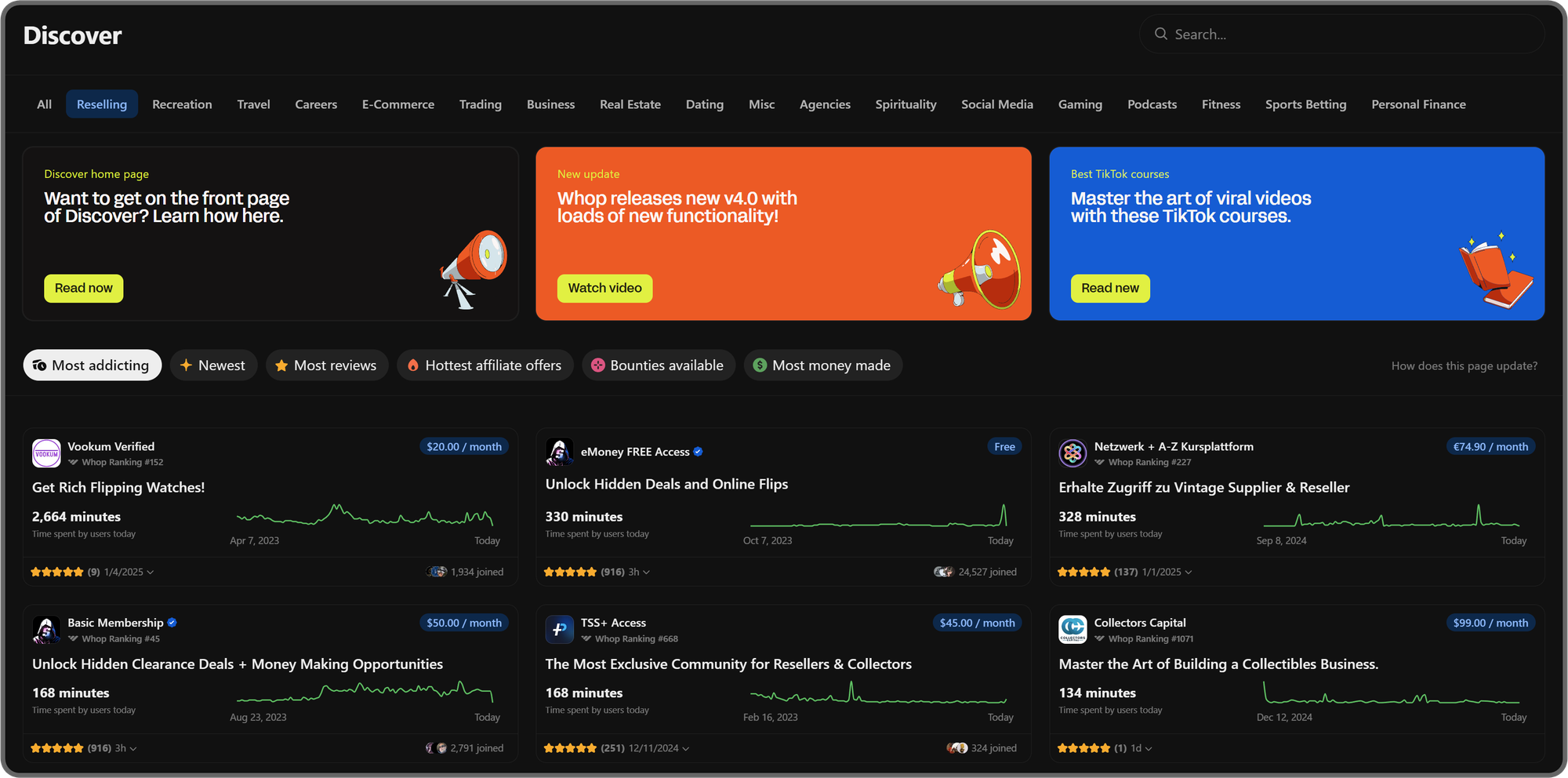1568x778 pixels.
Task: Select the Hottest affiliate offers filter
Action: (x=485, y=365)
